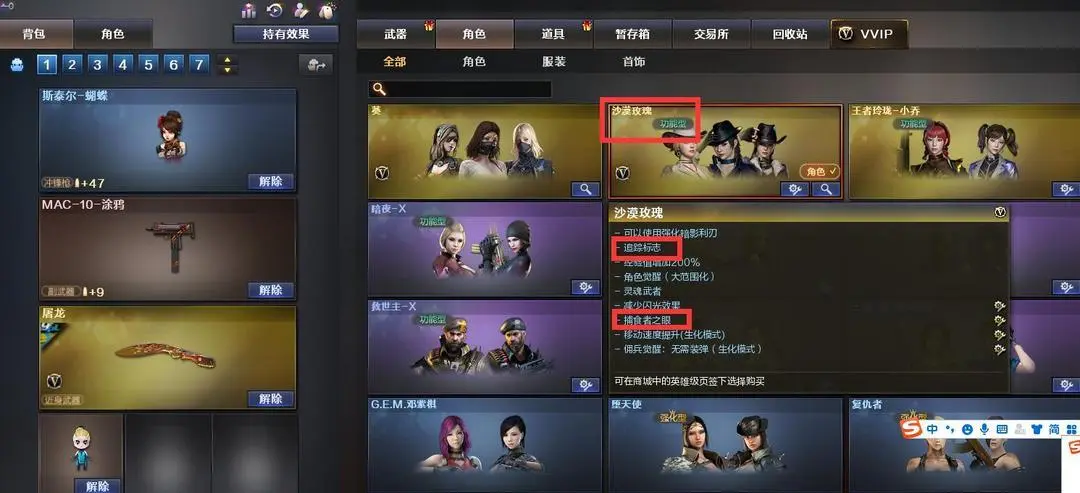Select bag slot number 3

97,65
